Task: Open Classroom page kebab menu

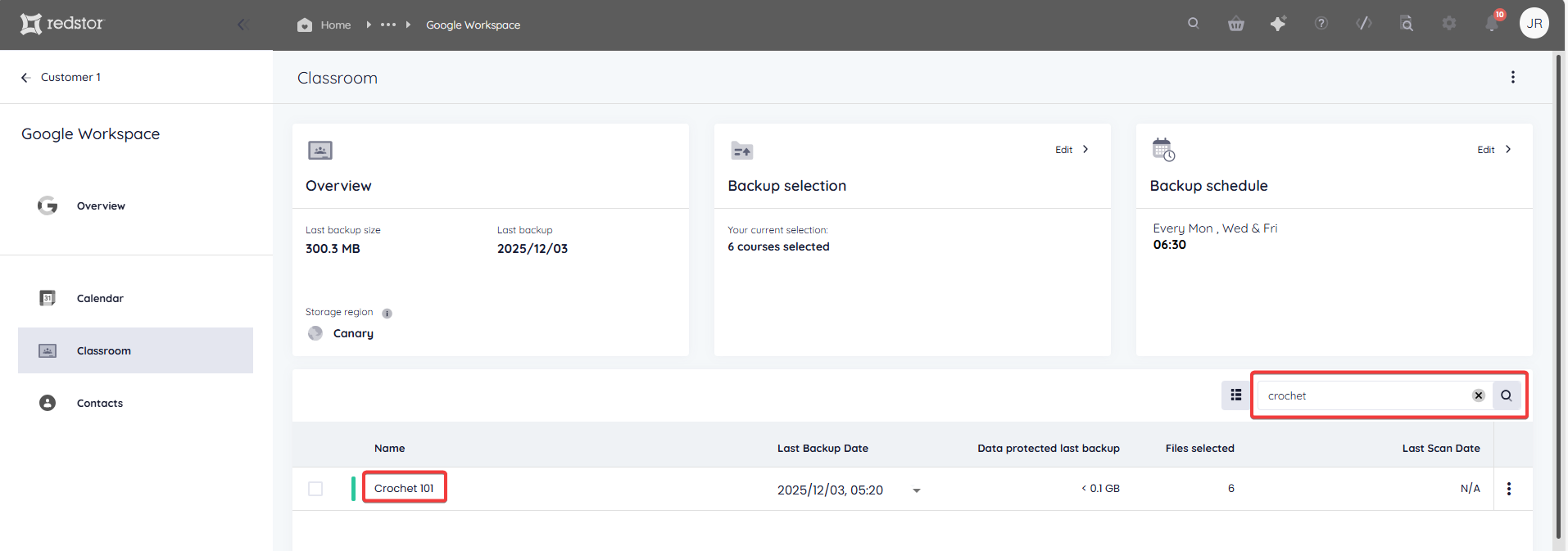Action: coord(1513,77)
